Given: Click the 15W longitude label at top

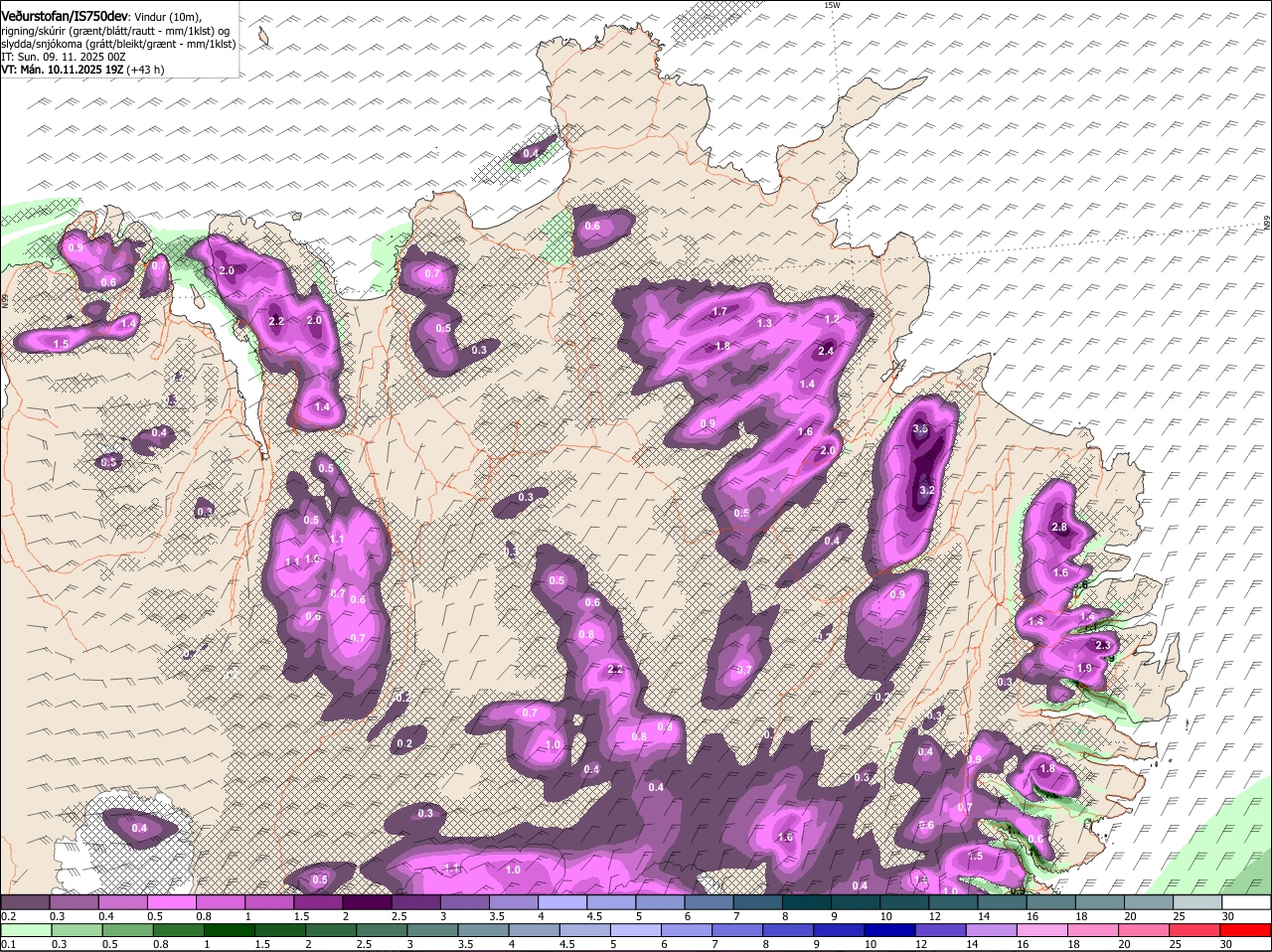Looking at the screenshot, I should [832, 6].
